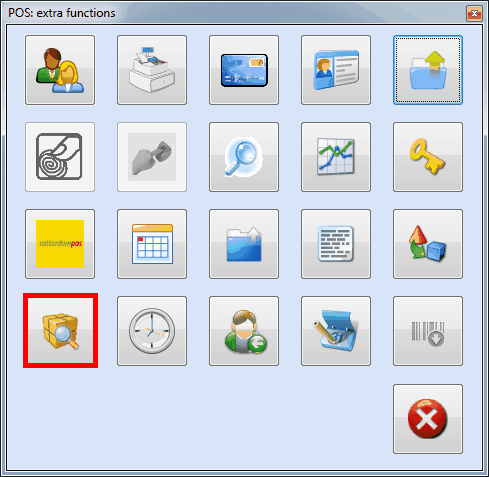This screenshot has width=489, height=477.
Task: Open the ID card profile icon
Action: pos(336,70)
